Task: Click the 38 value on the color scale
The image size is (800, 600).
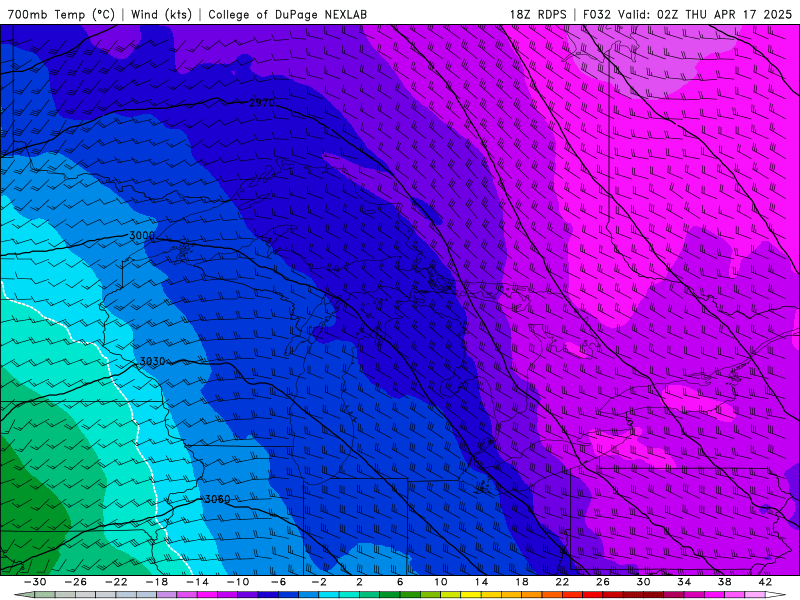Action: coord(724,582)
